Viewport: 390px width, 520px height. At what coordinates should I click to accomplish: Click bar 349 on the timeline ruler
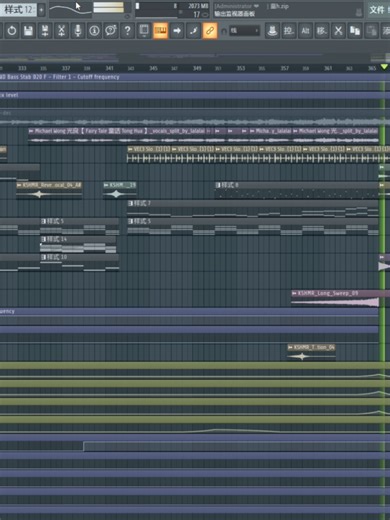tap(197, 68)
